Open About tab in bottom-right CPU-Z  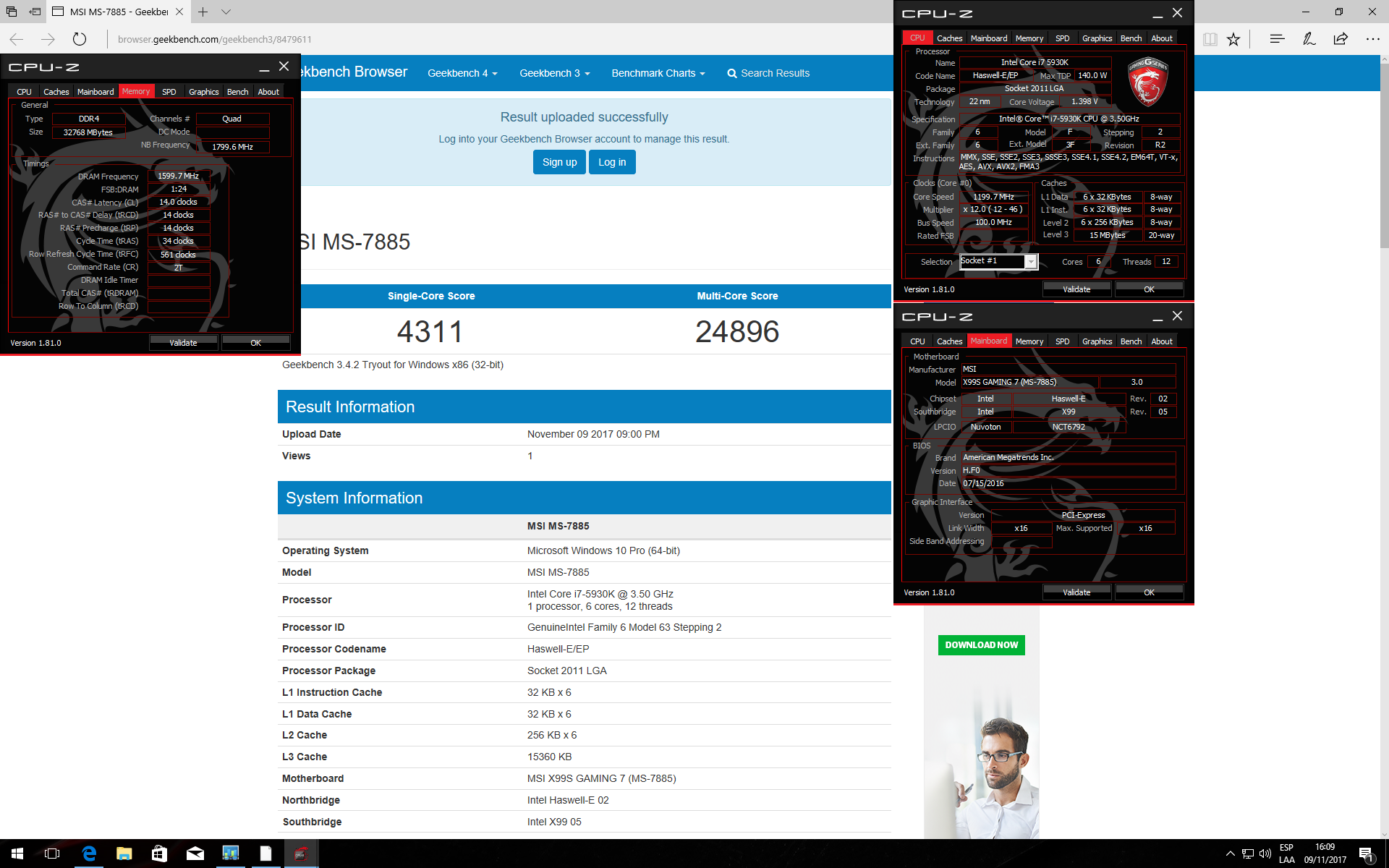pos(1161,341)
